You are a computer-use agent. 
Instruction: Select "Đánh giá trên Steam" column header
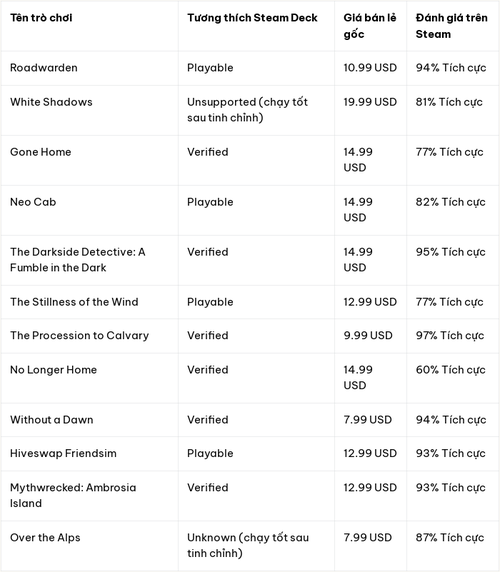pyautogui.click(x=451, y=26)
